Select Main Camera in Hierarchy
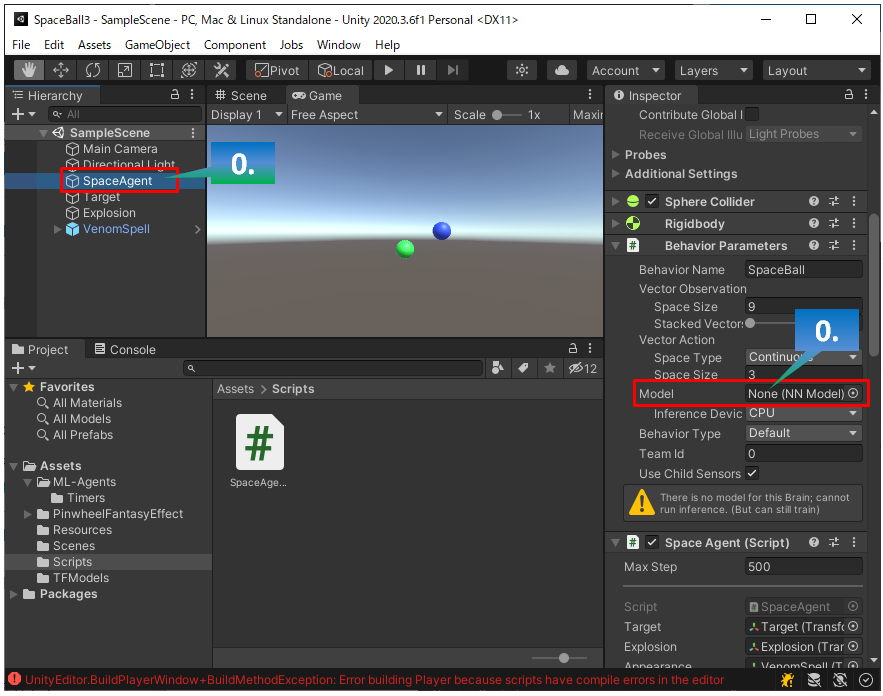 tap(119, 149)
